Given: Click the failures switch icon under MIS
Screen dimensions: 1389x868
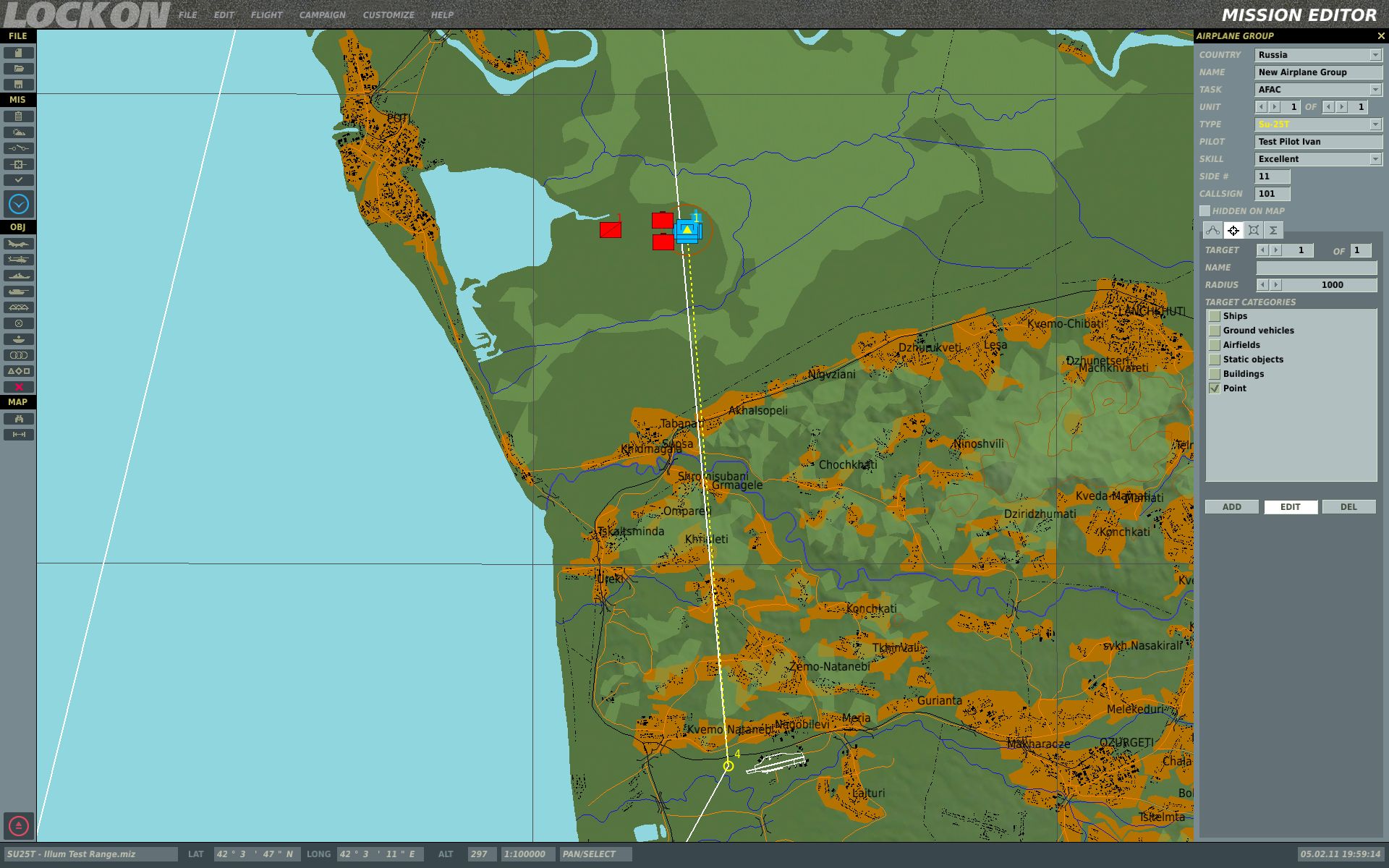Looking at the screenshot, I should pyautogui.click(x=19, y=148).
